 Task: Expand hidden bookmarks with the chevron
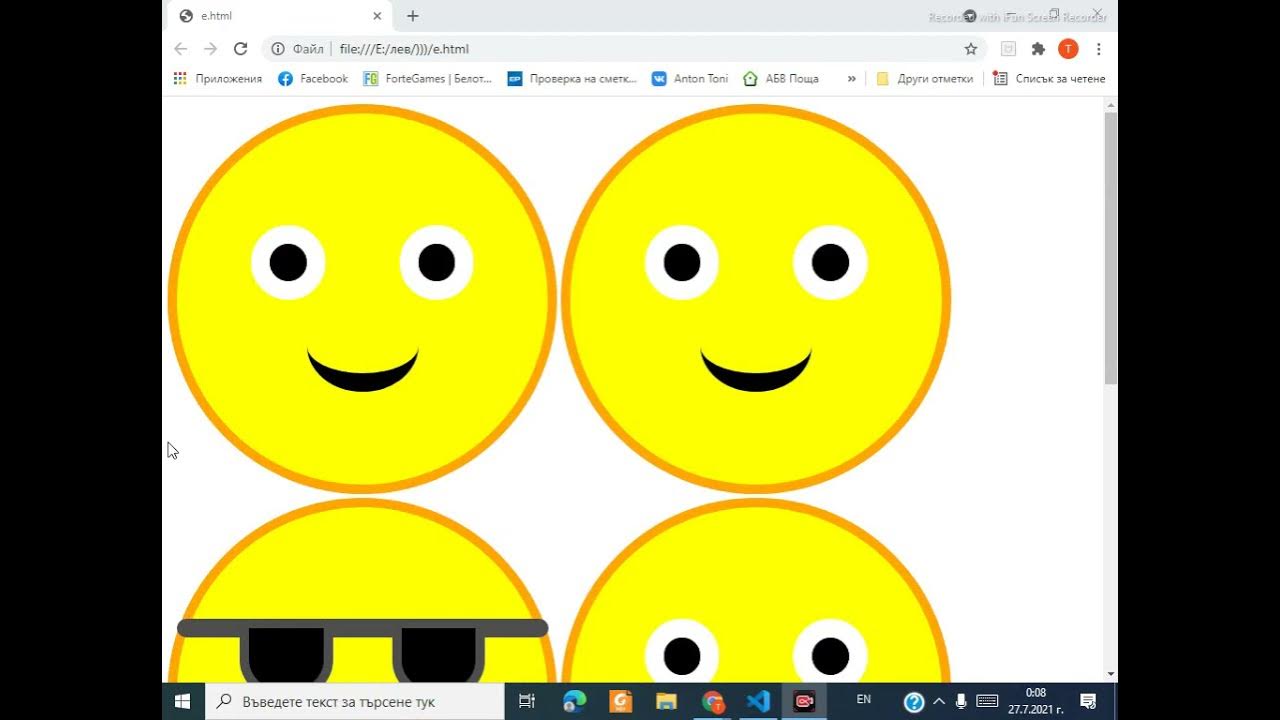click(851, 78)
